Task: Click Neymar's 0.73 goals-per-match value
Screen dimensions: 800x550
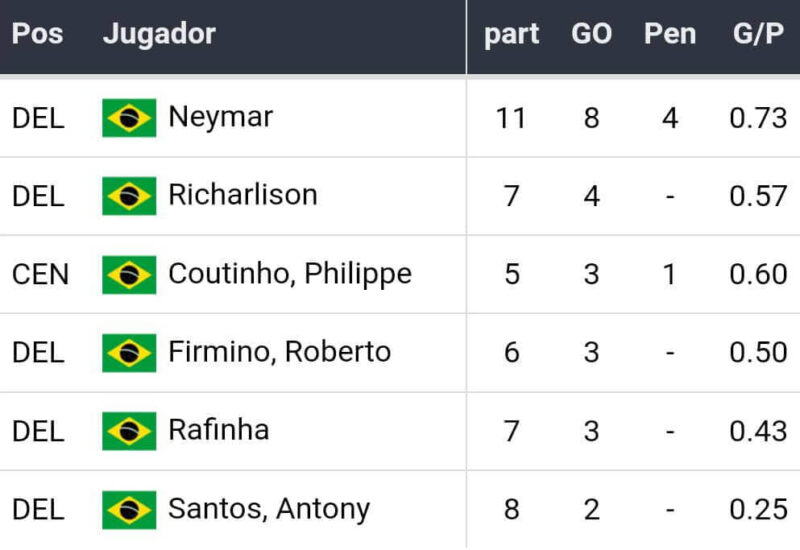Action: point(758,118)
